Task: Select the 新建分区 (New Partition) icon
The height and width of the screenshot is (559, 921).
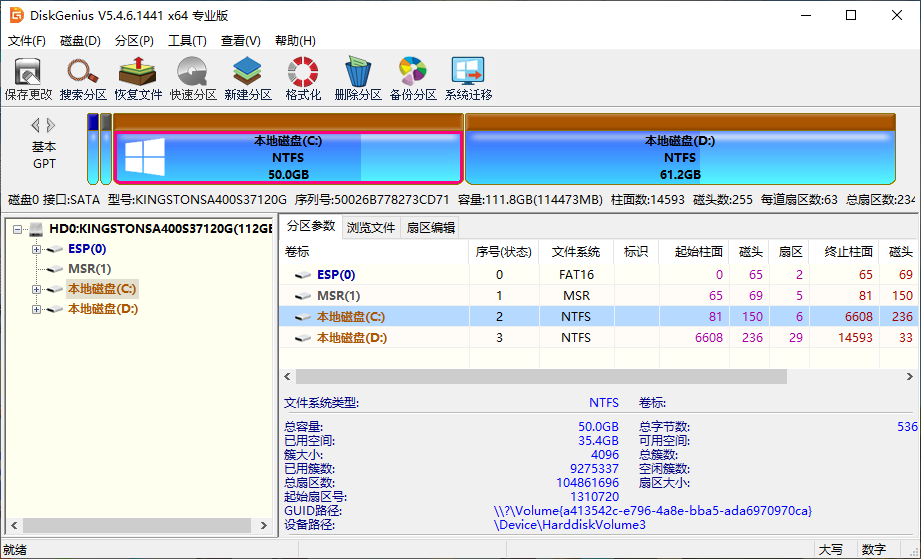Action: click(247, 78)
